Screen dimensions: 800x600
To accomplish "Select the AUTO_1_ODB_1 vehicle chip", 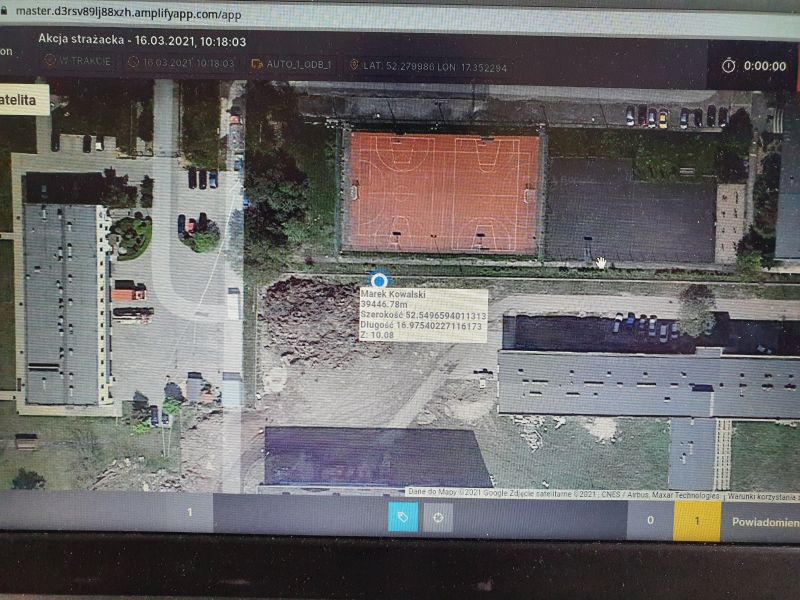I will (x=257, y=64).
